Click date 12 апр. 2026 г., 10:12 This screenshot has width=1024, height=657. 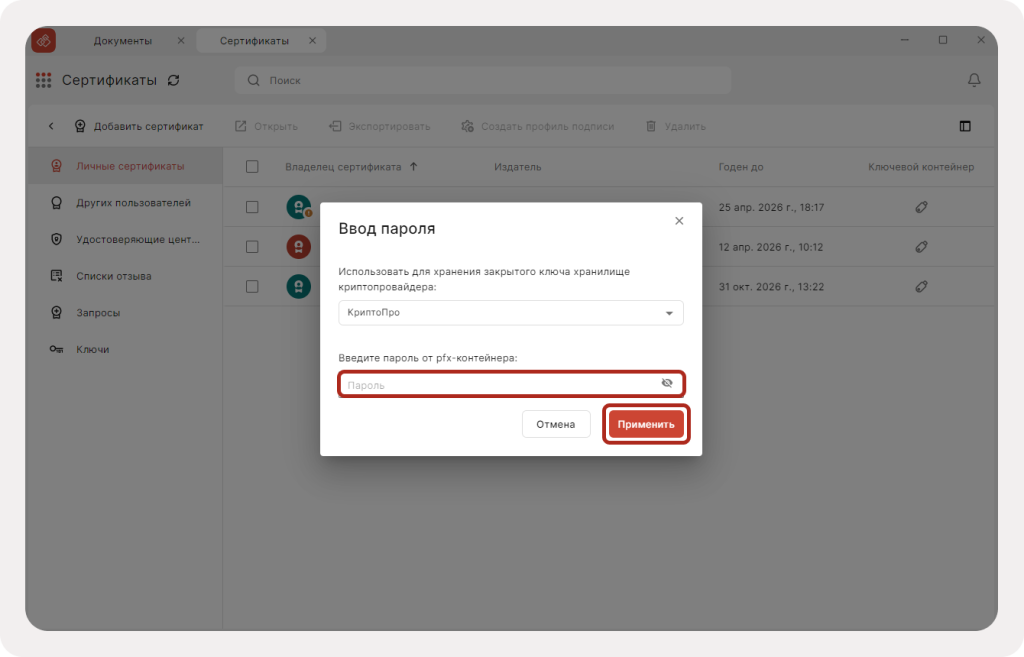click(771, 247)
